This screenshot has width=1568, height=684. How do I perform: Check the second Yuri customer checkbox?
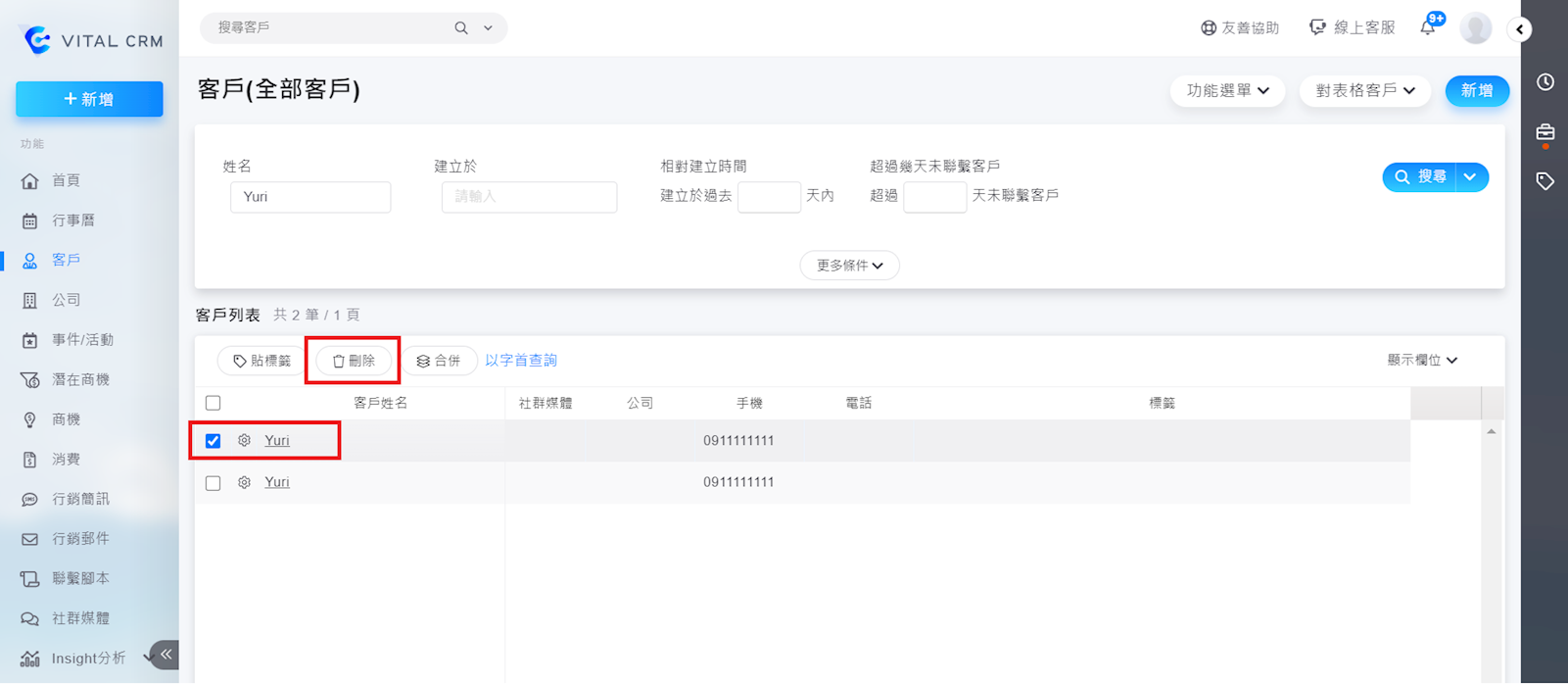[x=214, y=483]
